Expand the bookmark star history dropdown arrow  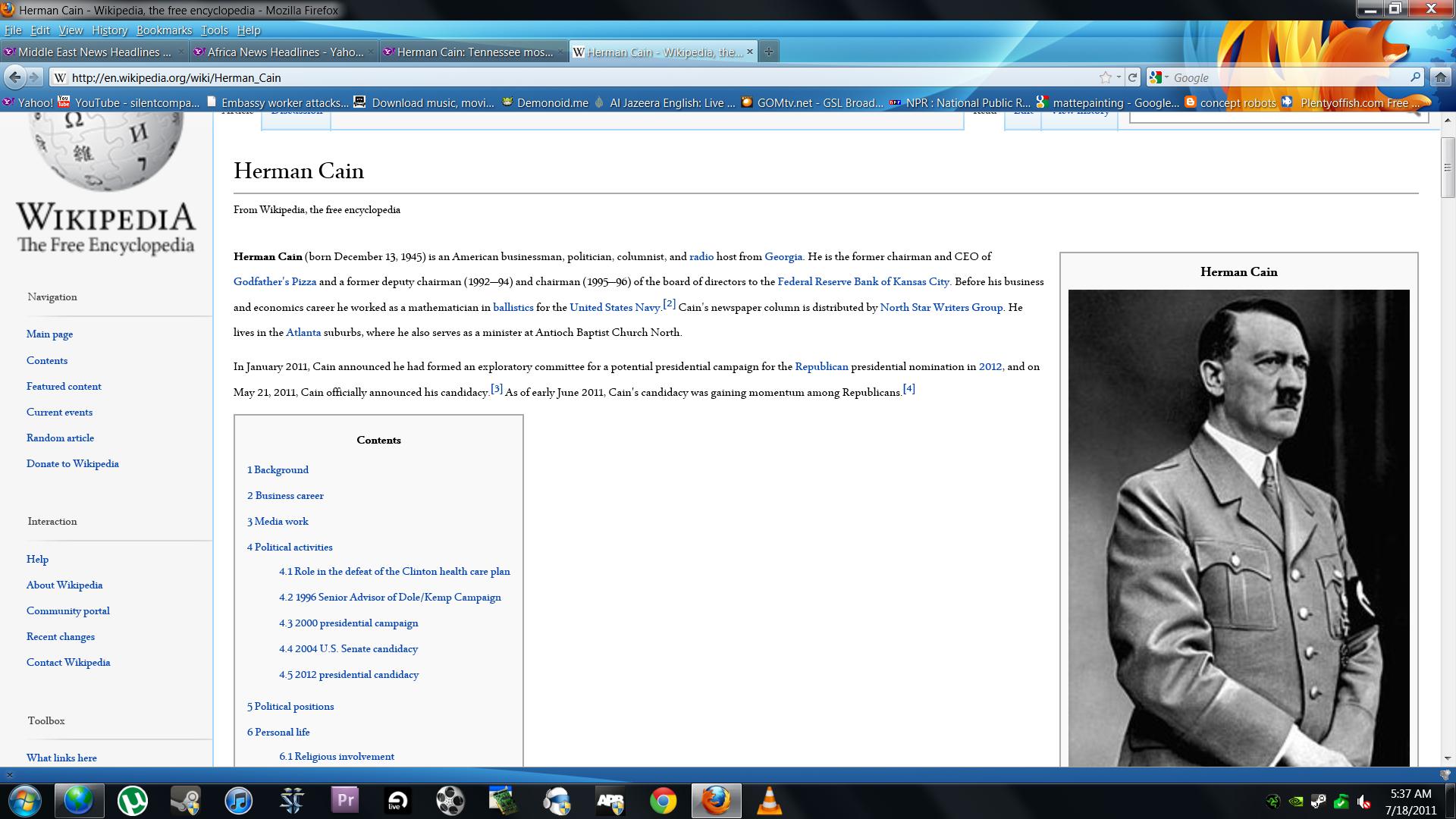[1119, 77]
